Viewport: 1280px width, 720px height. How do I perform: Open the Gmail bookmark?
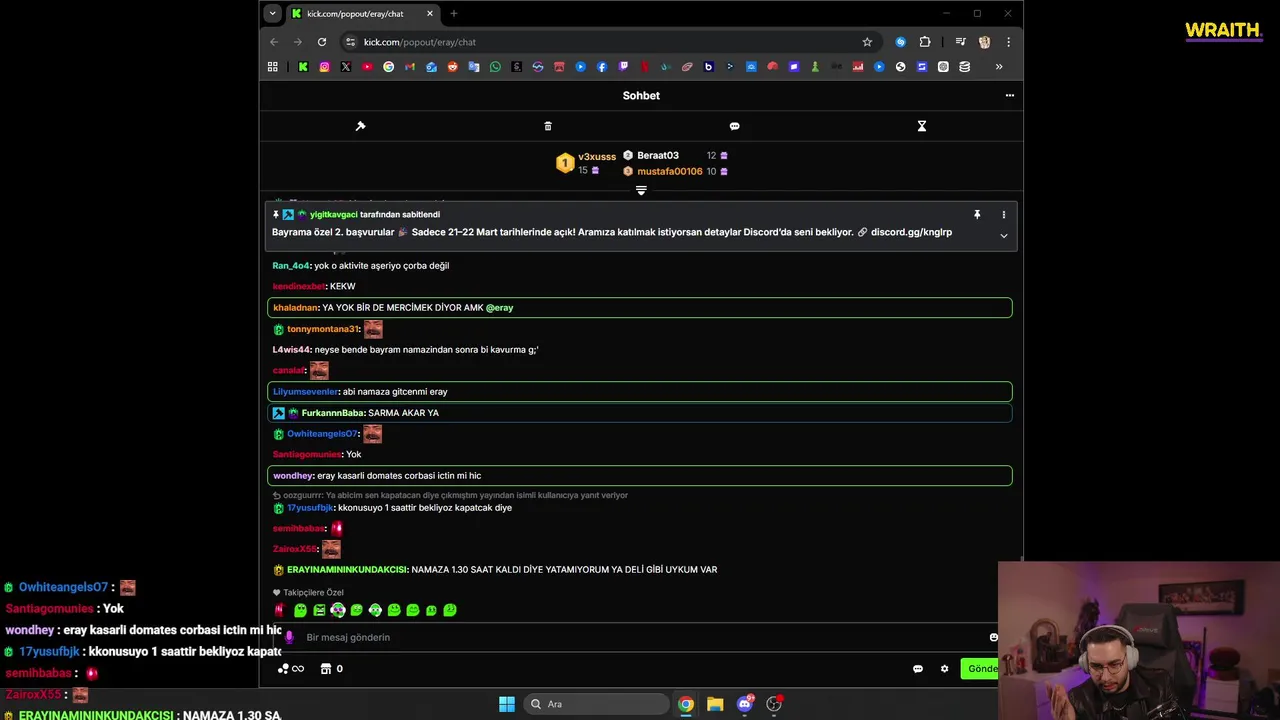tap(410, 67)
